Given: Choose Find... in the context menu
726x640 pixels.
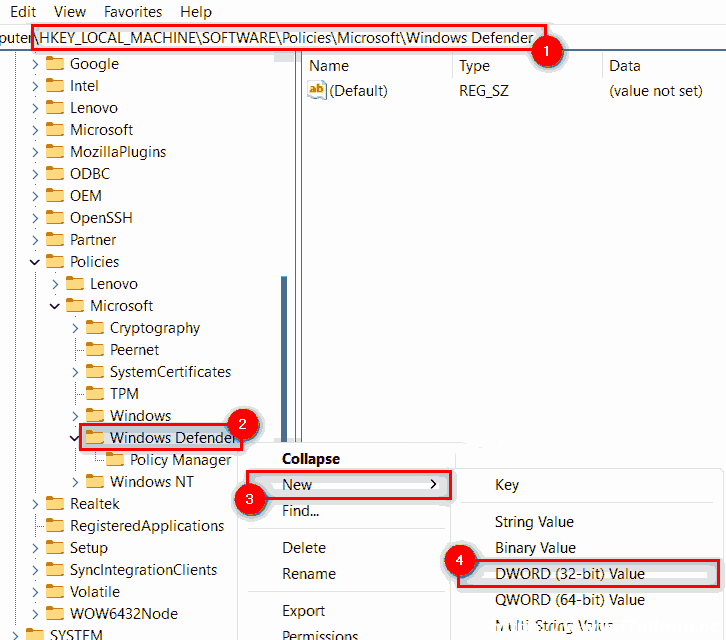Looking at the screenshot, I should tap(300, 511).
